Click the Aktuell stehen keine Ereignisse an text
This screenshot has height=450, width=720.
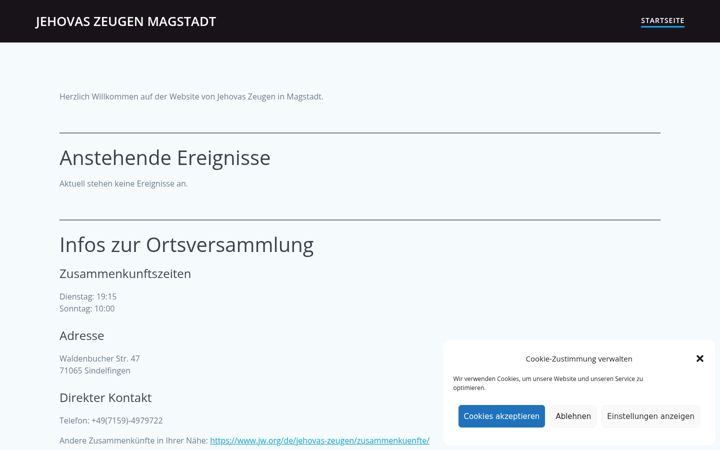[123, 184]
